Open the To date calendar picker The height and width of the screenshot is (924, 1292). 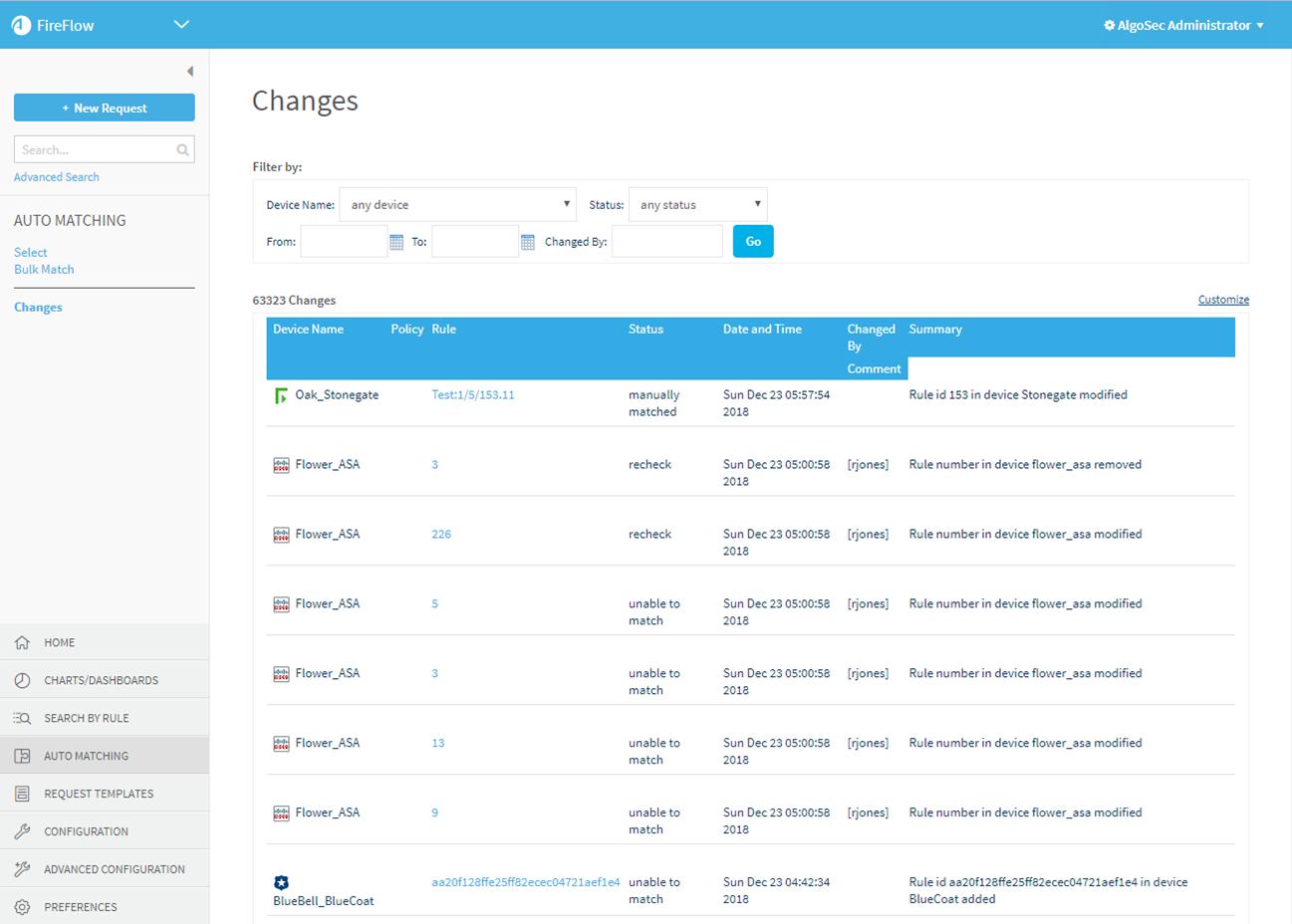point(528,242)
